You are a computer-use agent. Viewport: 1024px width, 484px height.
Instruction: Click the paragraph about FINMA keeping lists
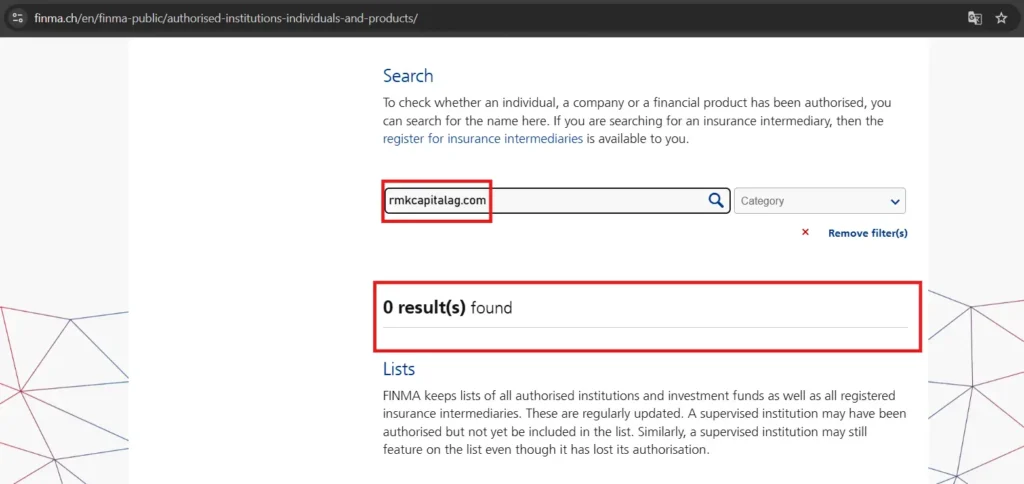click(x=639, y=423)
